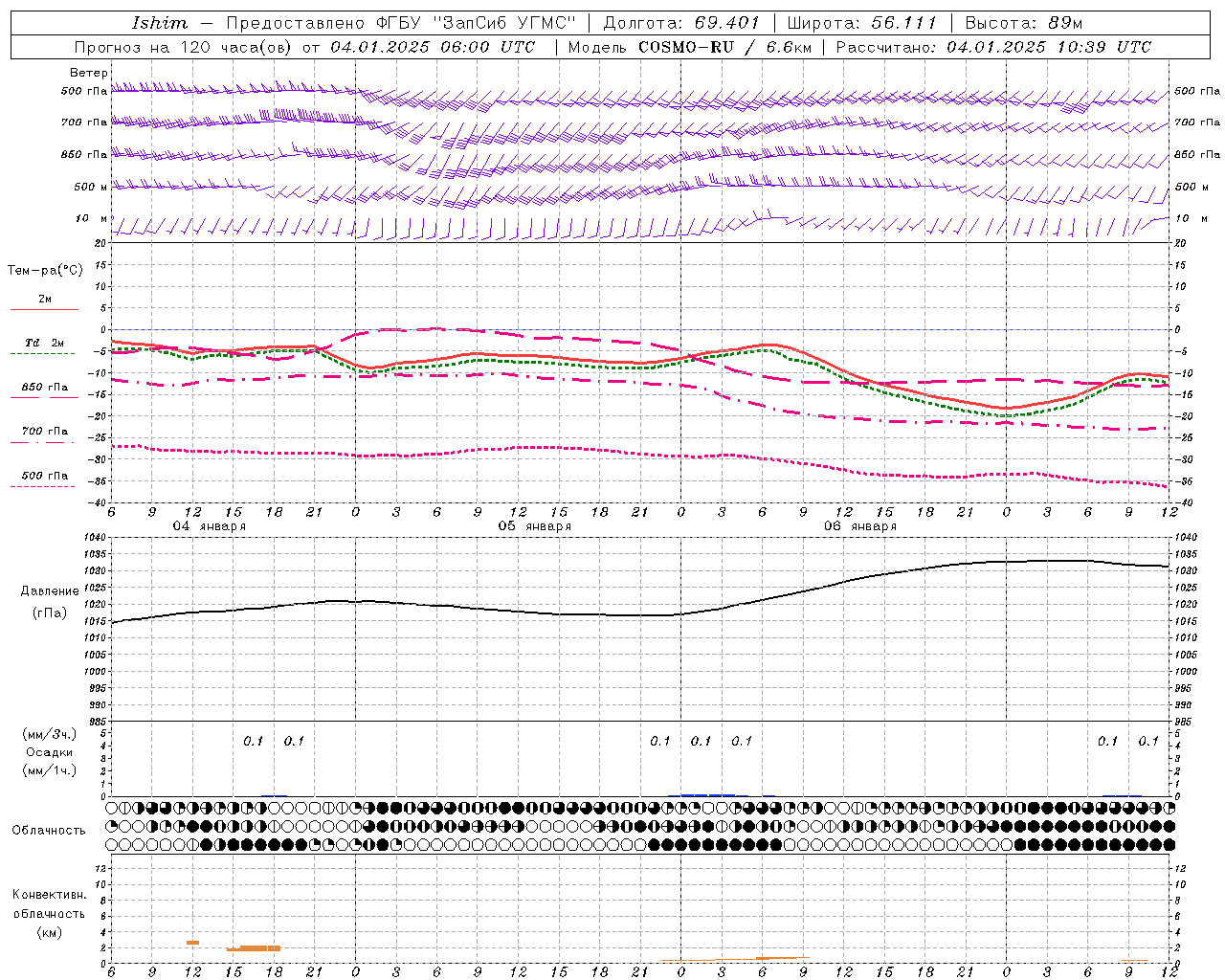The image size is (1225, 980).
Task: Click the "(км)" unit under convective cloudiness
Action: pyautogui.click(x=49, y=932)
